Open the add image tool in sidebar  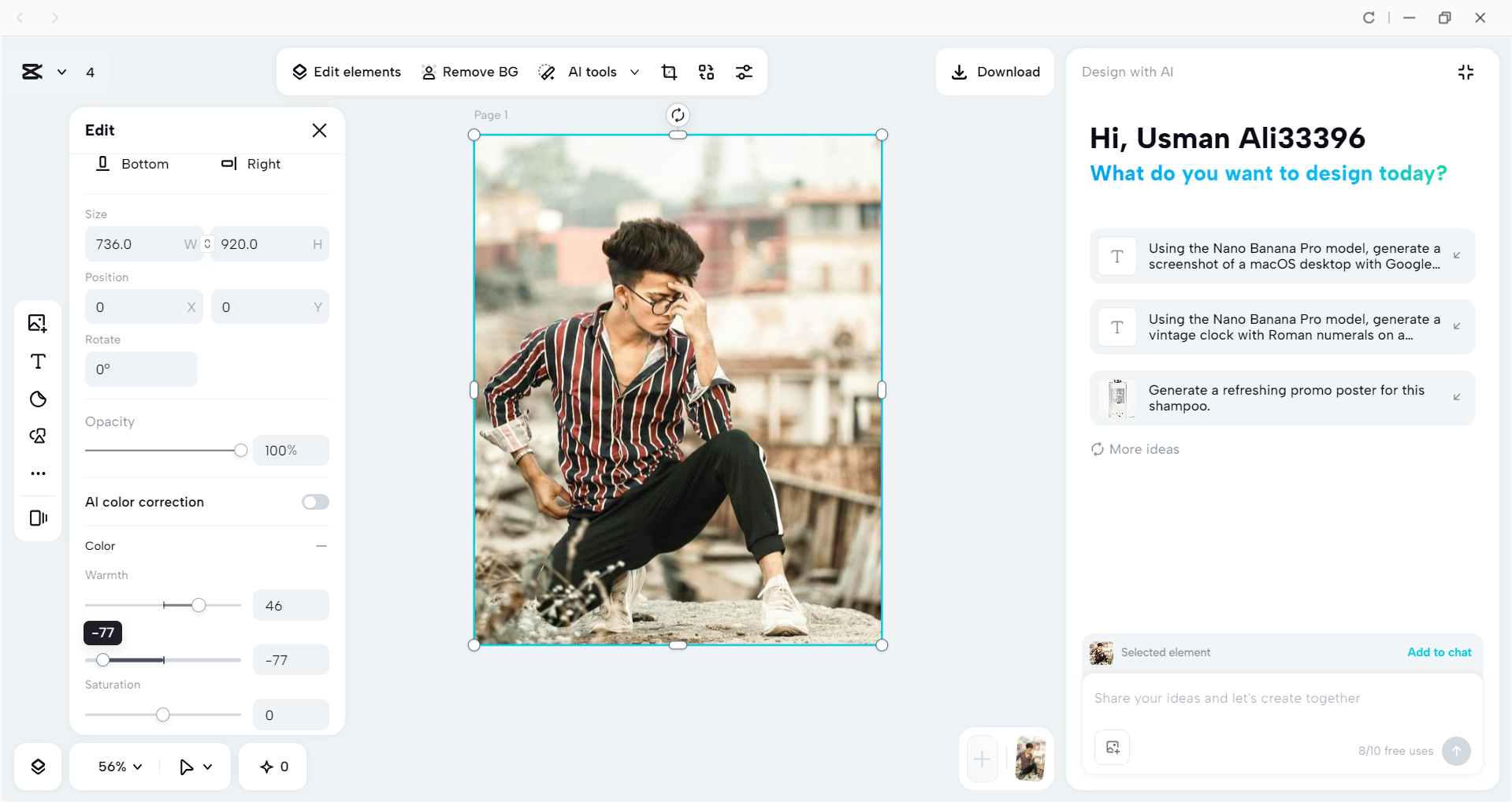pyautogui.click(x=38, y=323)
